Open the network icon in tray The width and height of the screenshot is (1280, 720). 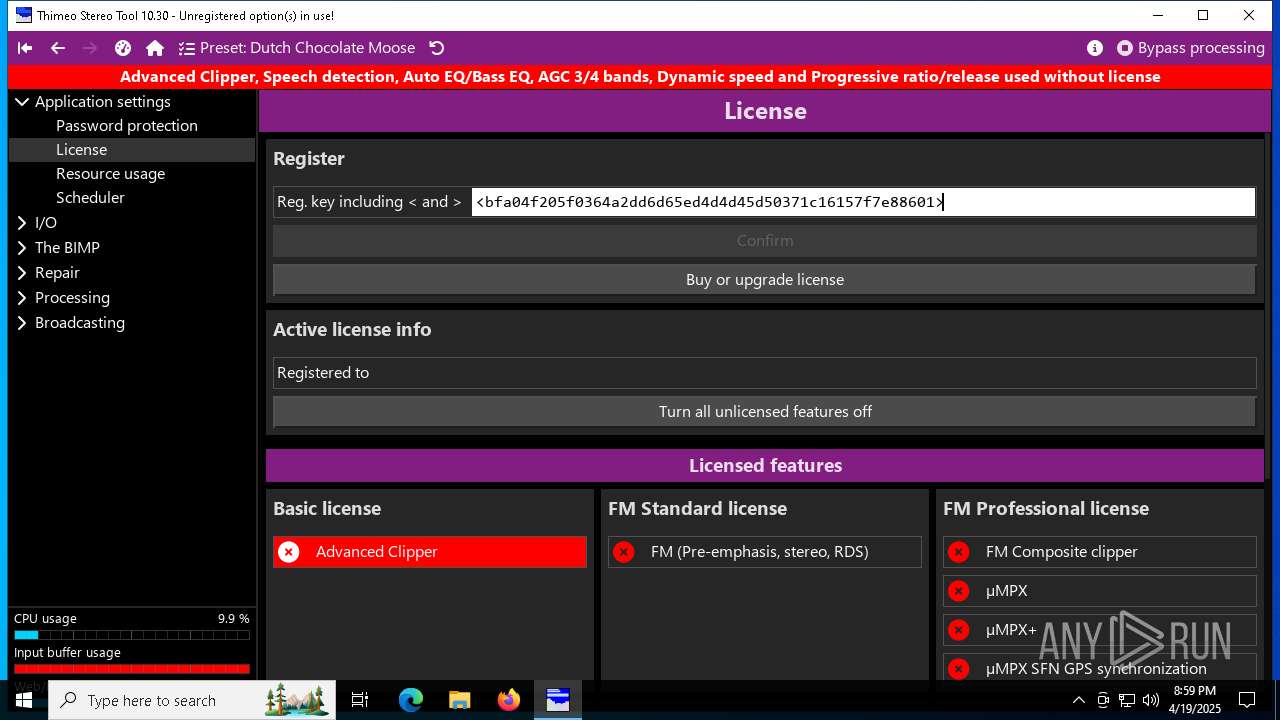point(1127,700)
